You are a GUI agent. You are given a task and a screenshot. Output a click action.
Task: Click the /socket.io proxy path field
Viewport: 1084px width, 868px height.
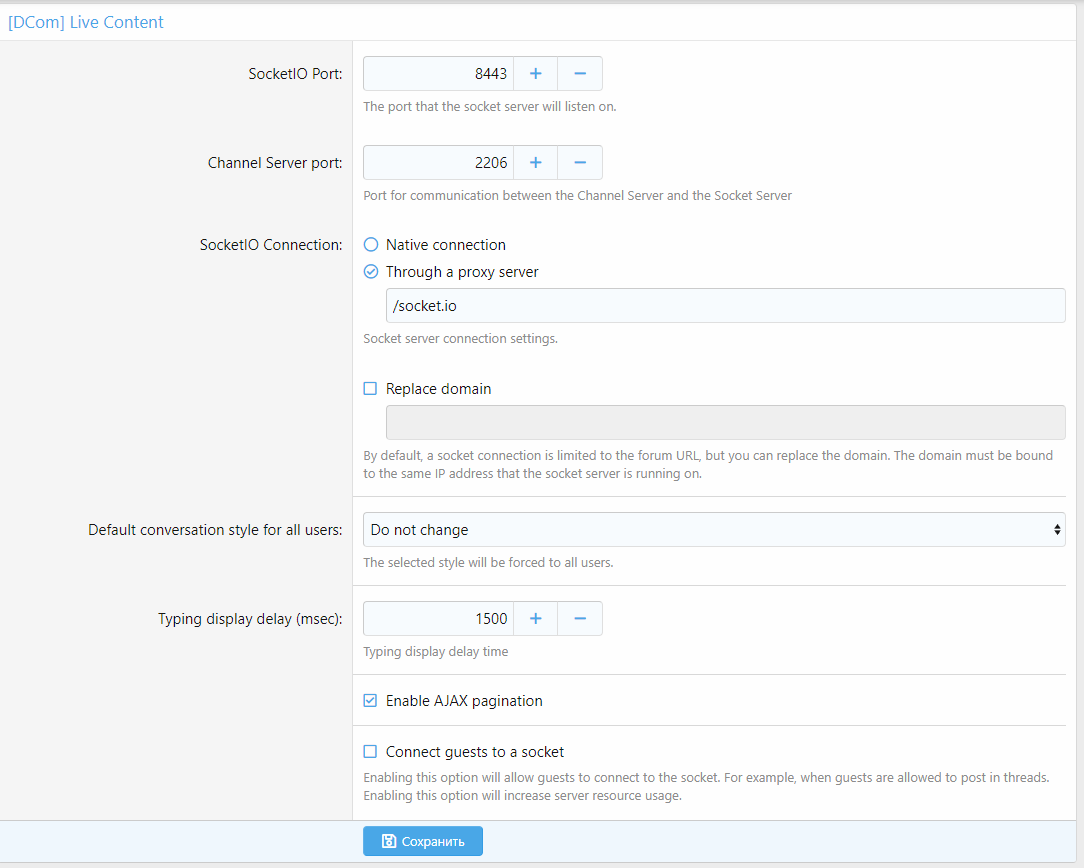[x=725, y=306]
